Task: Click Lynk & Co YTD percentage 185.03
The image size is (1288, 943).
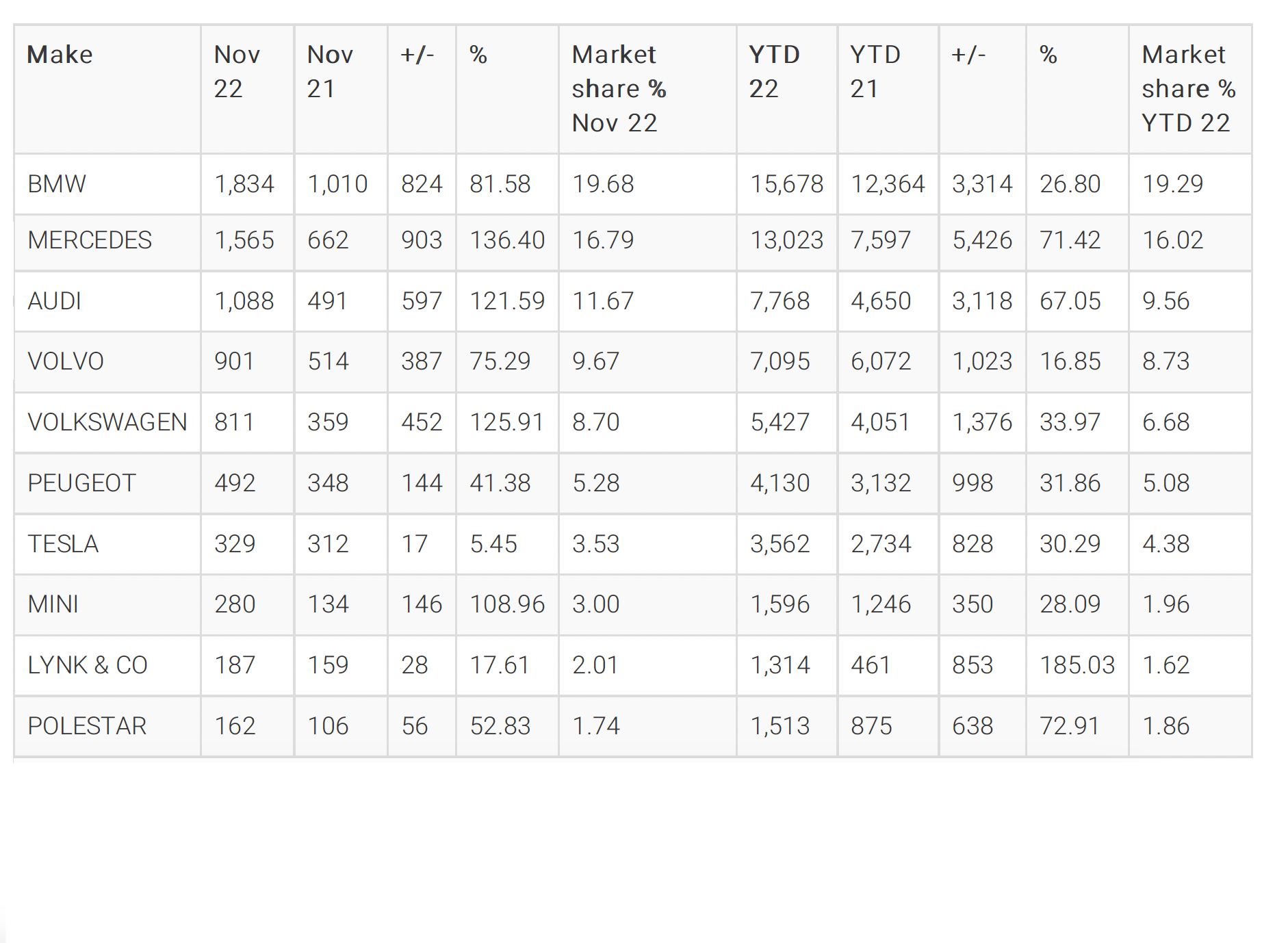Action: click(x=1077, y=665)
